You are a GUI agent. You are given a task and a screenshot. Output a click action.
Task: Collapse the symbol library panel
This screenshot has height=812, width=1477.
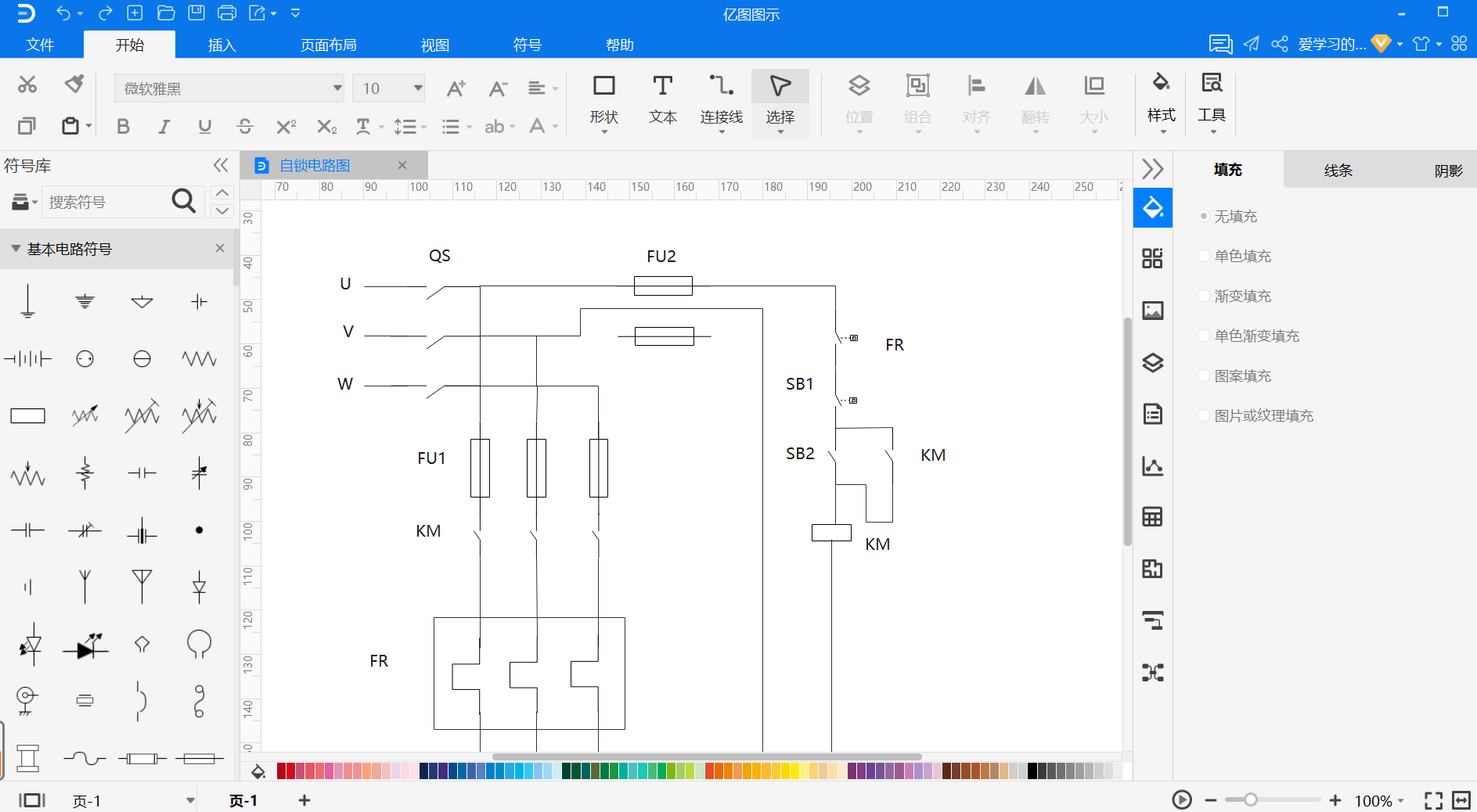pos(221,165)
